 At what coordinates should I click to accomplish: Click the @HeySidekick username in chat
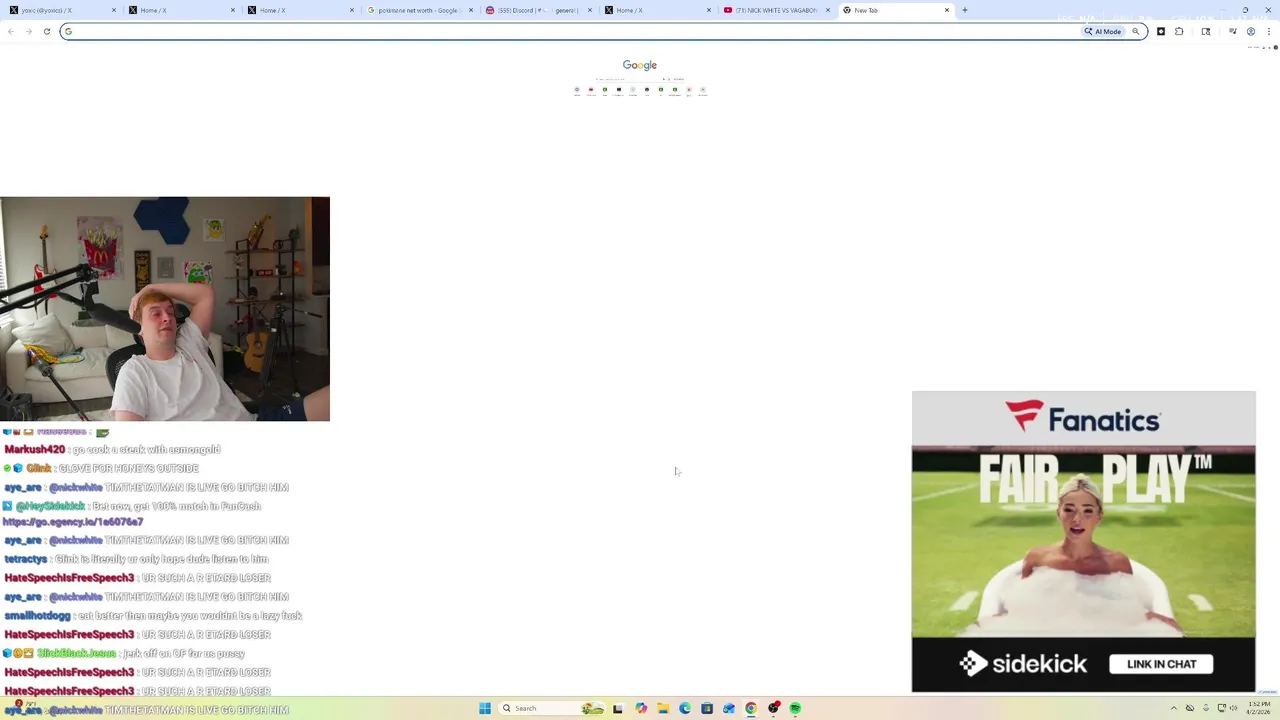coord(50,506)
